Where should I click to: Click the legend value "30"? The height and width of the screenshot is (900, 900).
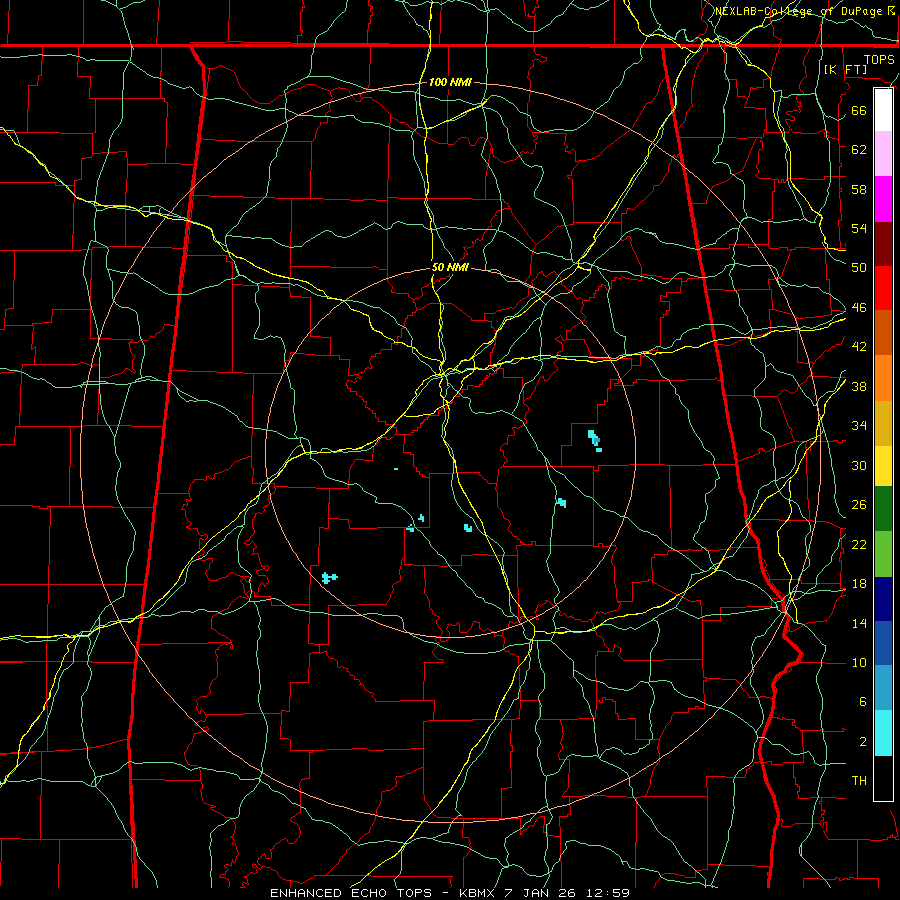[859, 465]
